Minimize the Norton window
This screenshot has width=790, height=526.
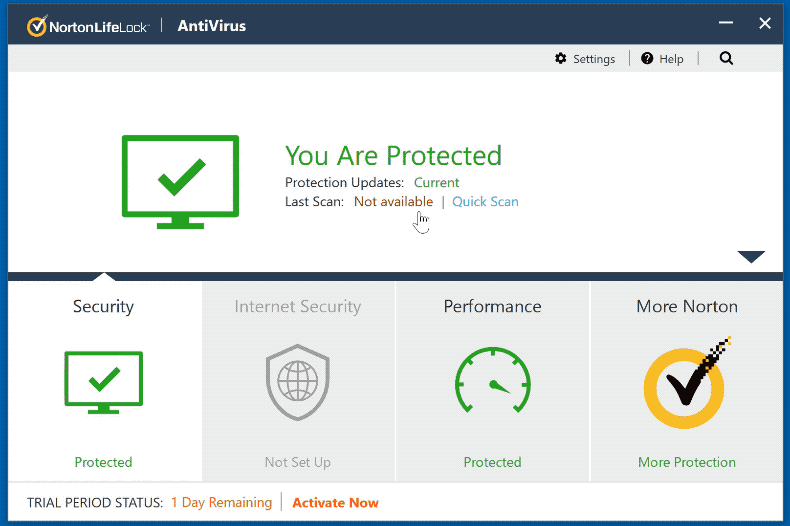pos(726,23)
